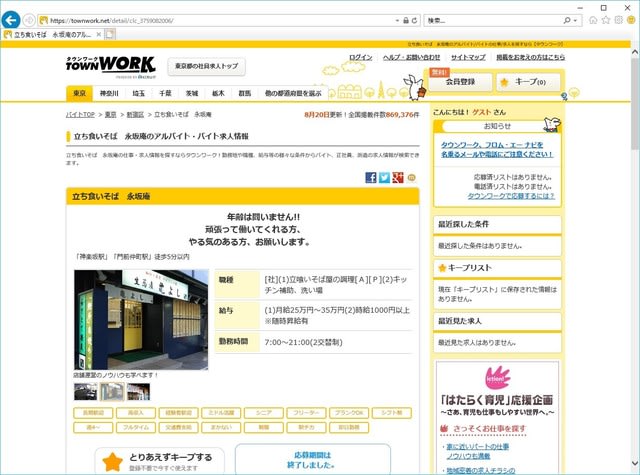Click the 新宿区 breadcrumb link
This screenshot has width=640, height=475.
(x=135, y=116)
